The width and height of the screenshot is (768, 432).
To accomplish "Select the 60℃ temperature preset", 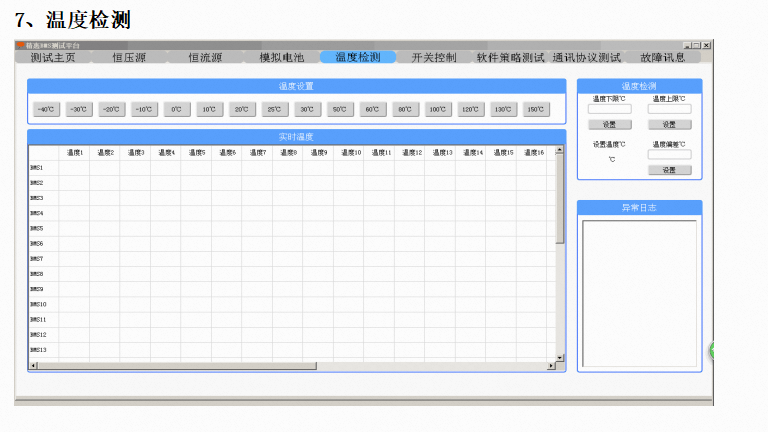I will click(372, 109).
